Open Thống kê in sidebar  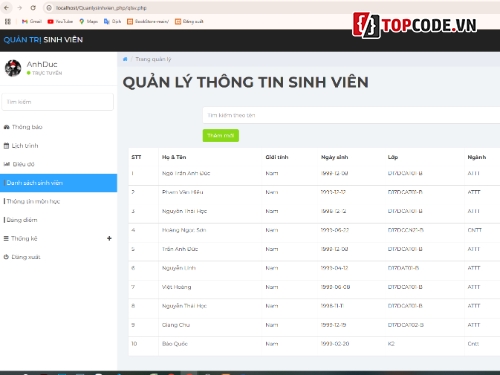coord(24,238)
